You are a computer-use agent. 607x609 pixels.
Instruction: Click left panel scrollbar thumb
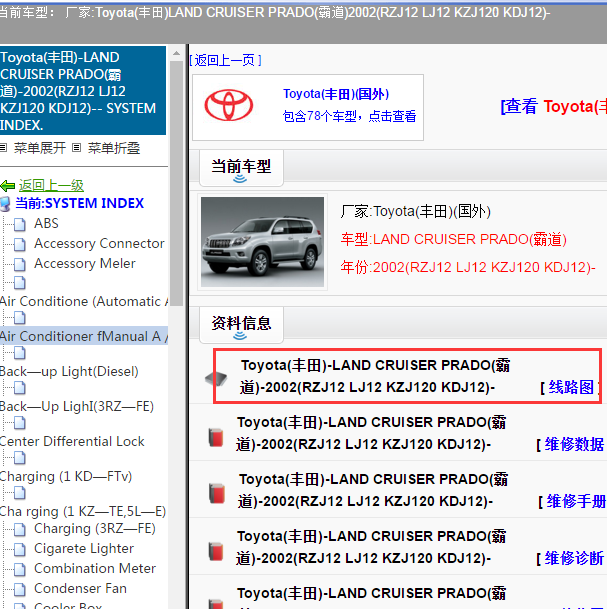[176, 183]
